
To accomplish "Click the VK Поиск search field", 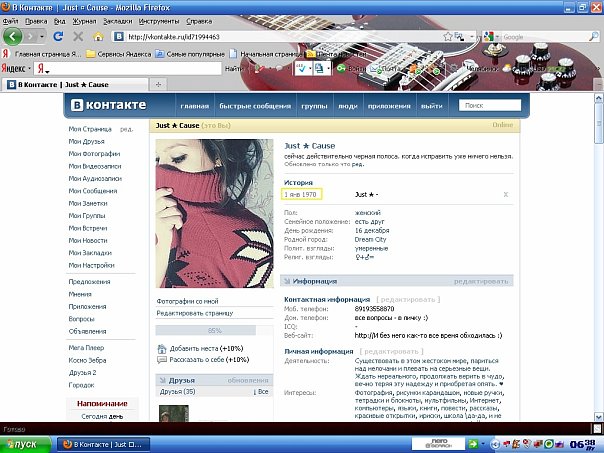I will (x=490, y=105).
